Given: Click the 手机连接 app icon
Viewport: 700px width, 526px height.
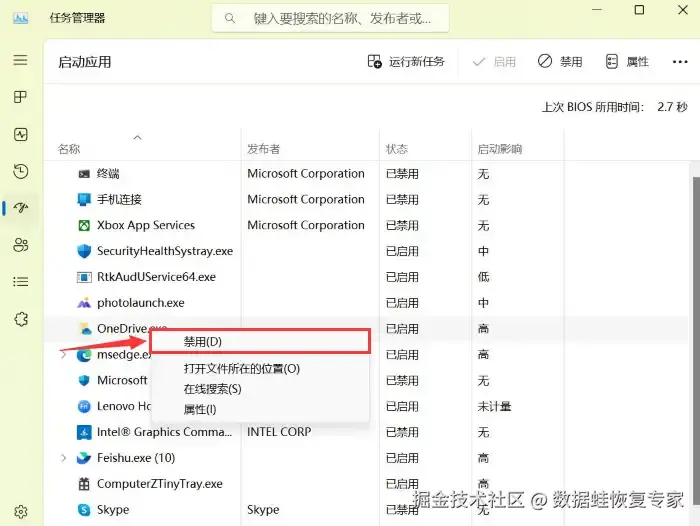Looking at the screenshot, I should point(84,200).
